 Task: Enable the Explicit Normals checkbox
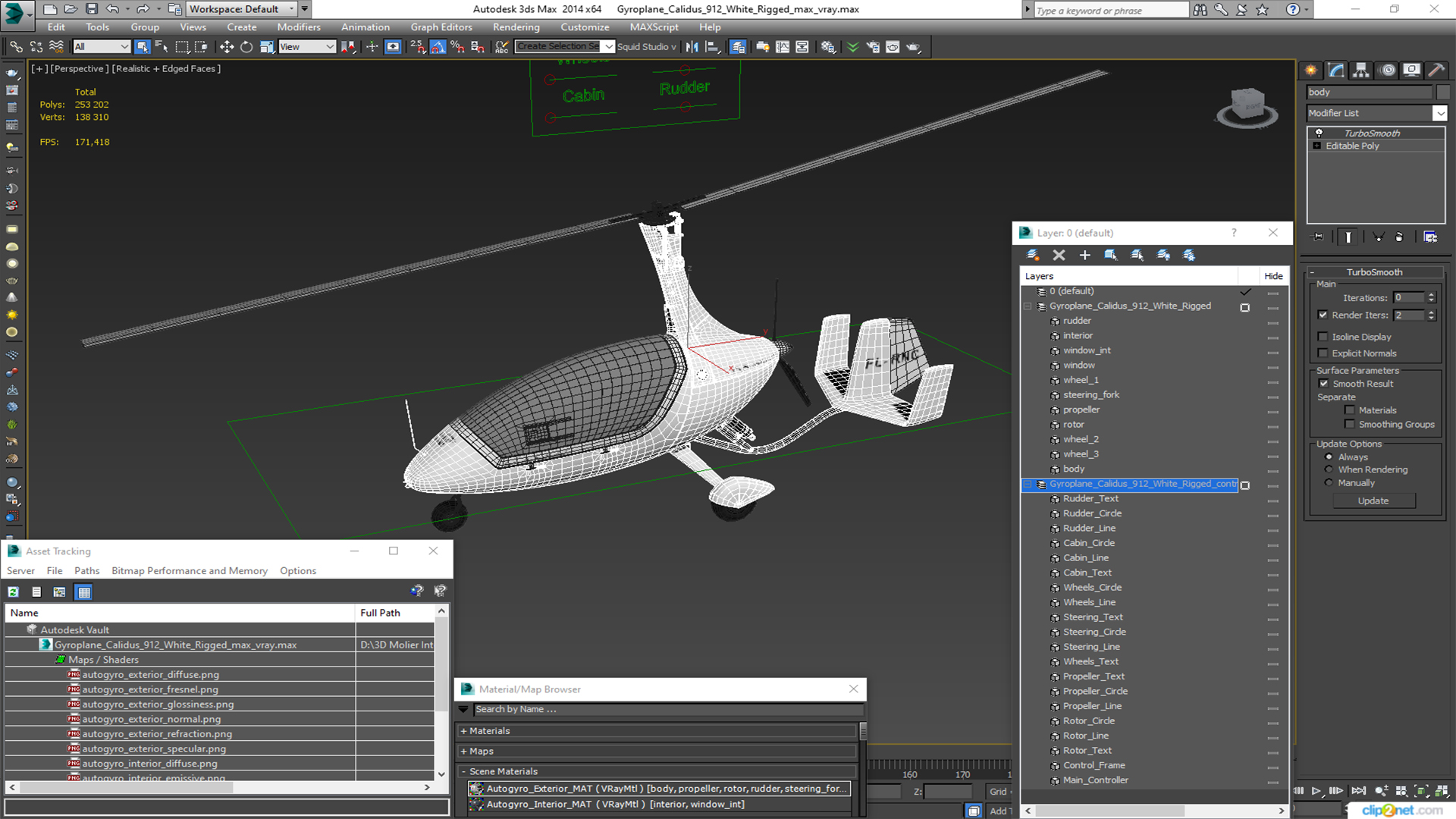click(1323, 353)
